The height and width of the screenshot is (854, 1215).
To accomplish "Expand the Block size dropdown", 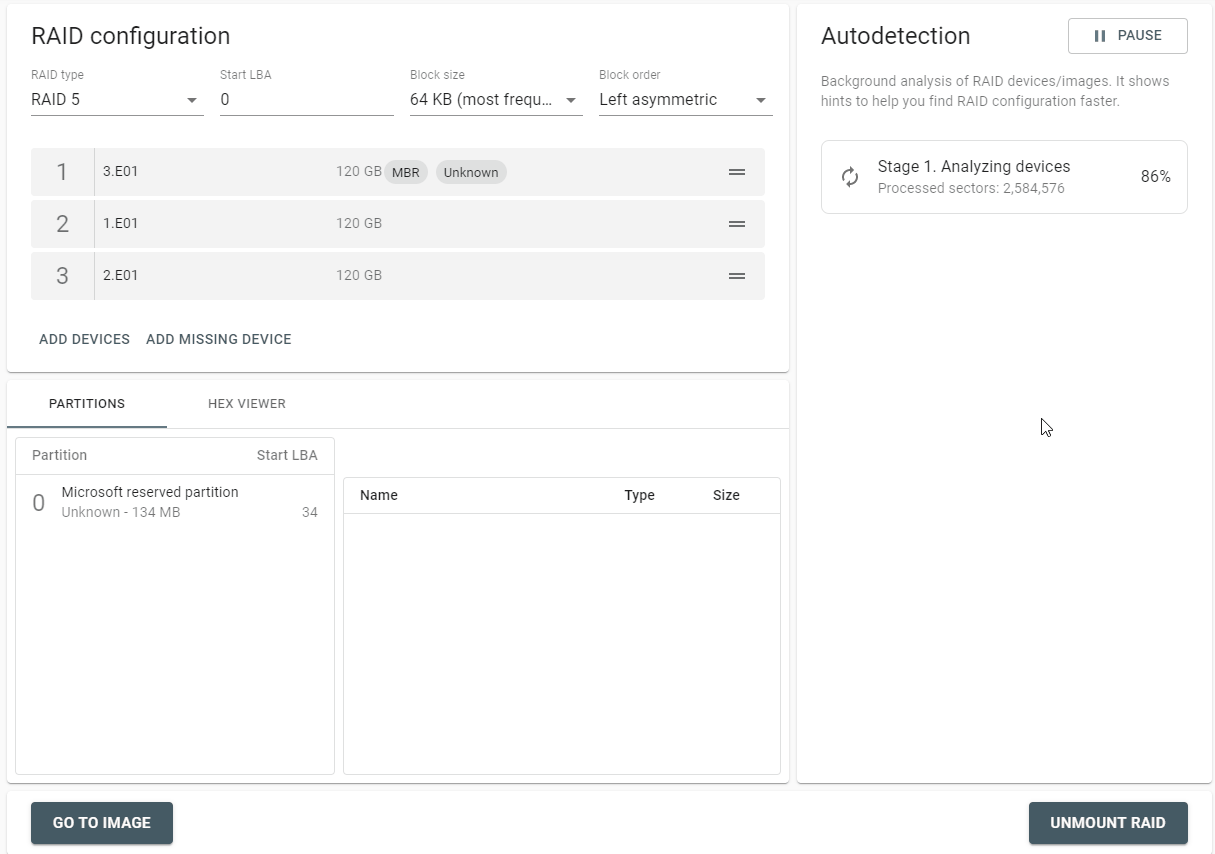I will point(496,100).
